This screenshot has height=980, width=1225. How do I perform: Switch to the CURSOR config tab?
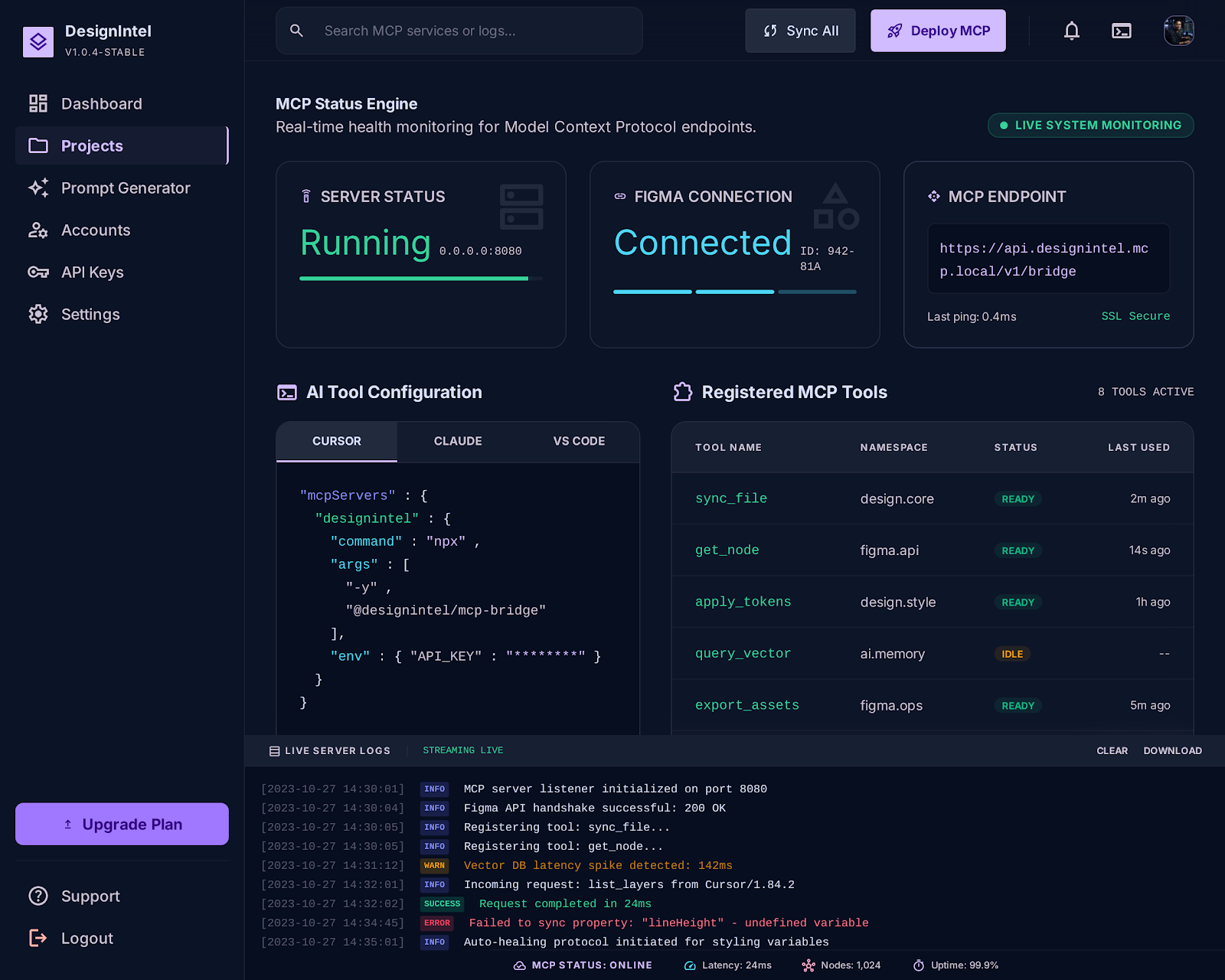click(337, 441)
